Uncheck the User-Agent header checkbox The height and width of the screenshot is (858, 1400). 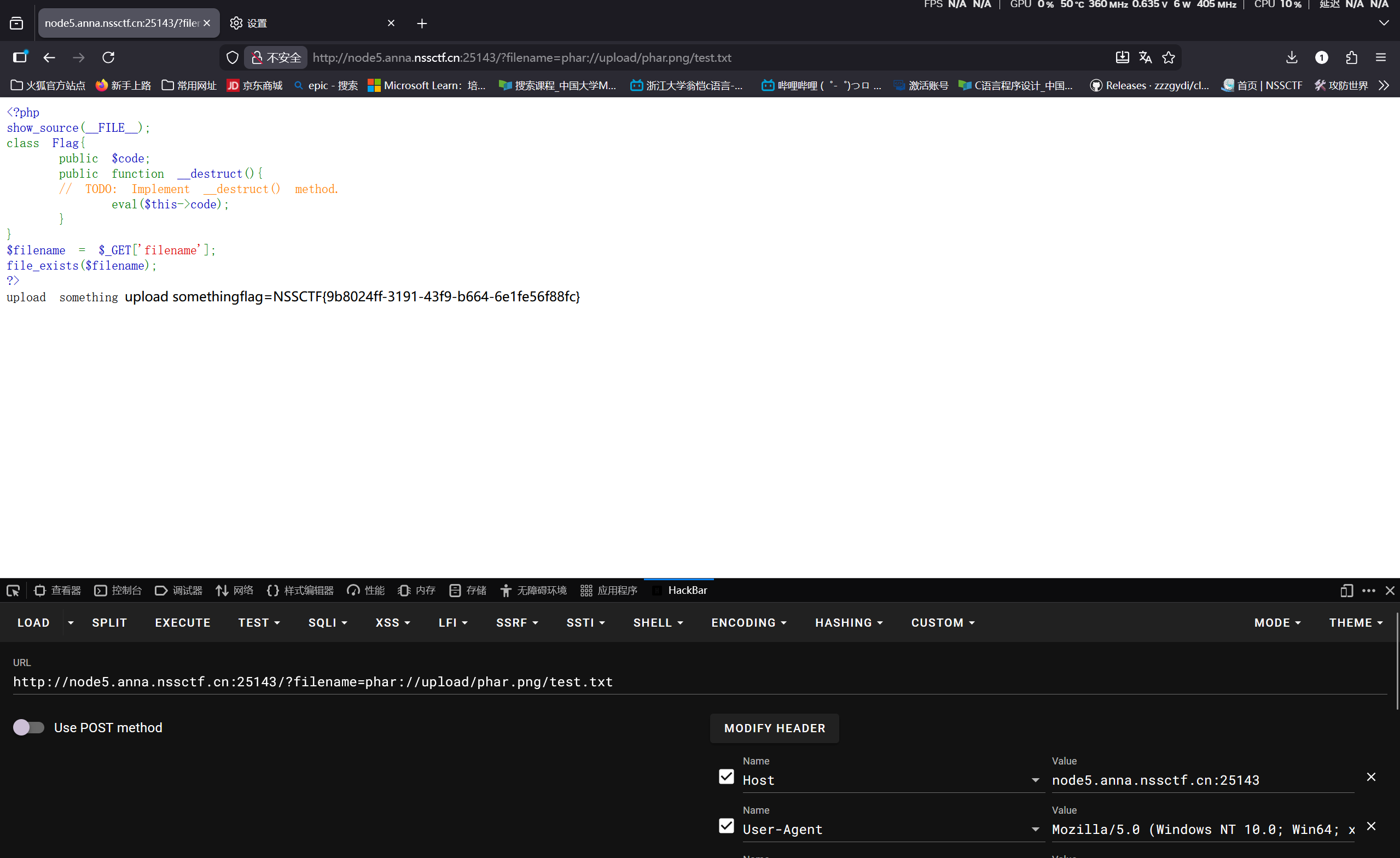pos(726,826)
